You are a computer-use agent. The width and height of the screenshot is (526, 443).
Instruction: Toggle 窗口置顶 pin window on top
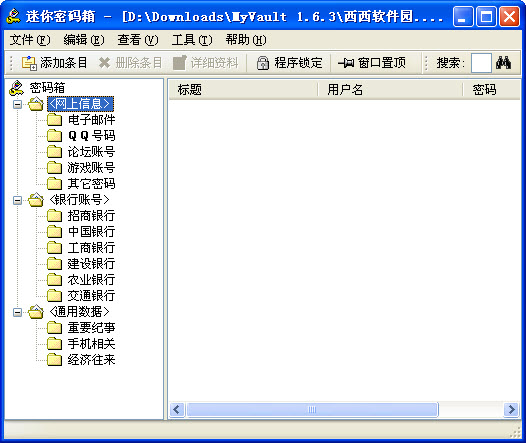click(x=372, y=63)
